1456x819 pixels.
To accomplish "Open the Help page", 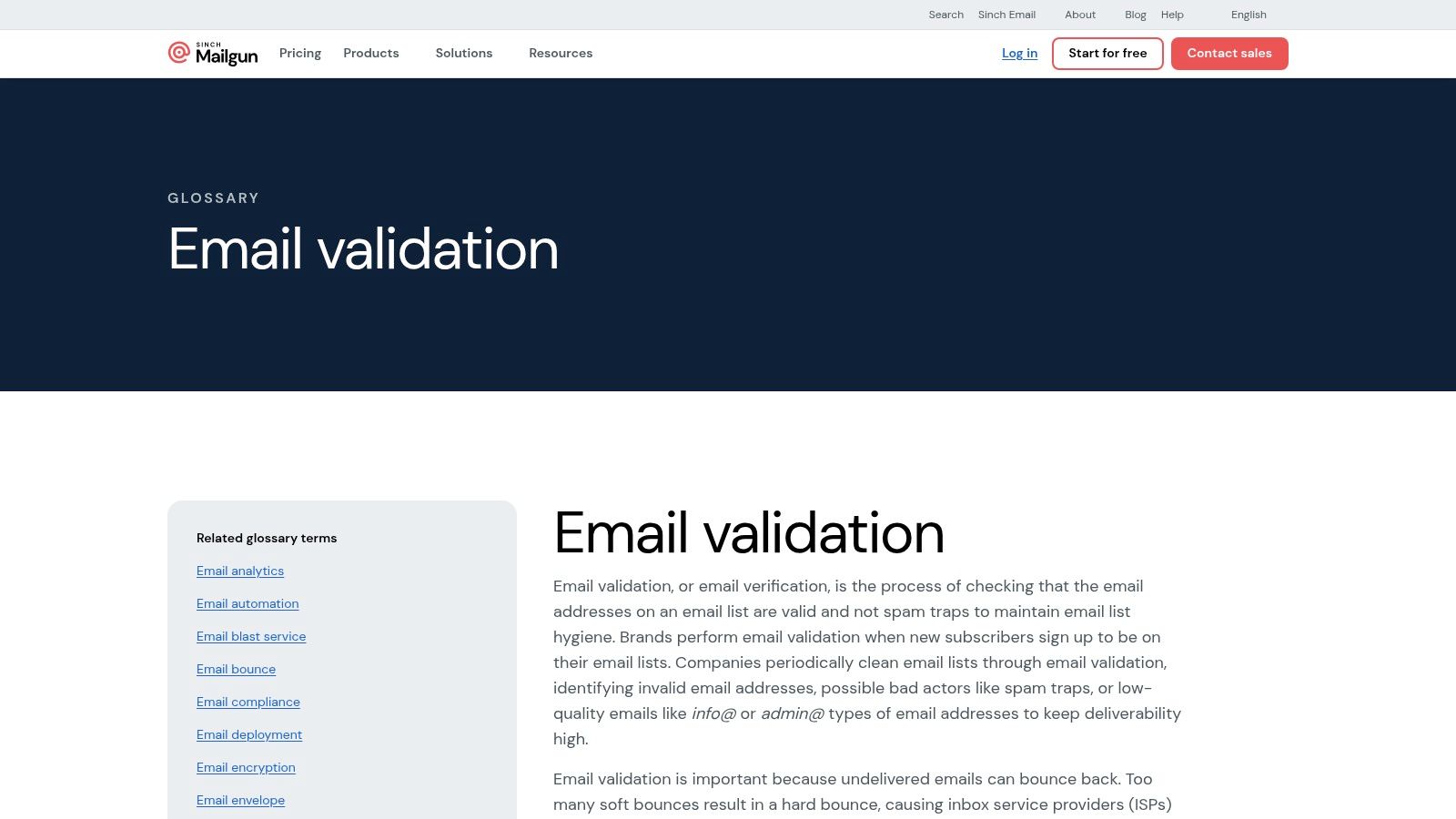I will 1172,15.
